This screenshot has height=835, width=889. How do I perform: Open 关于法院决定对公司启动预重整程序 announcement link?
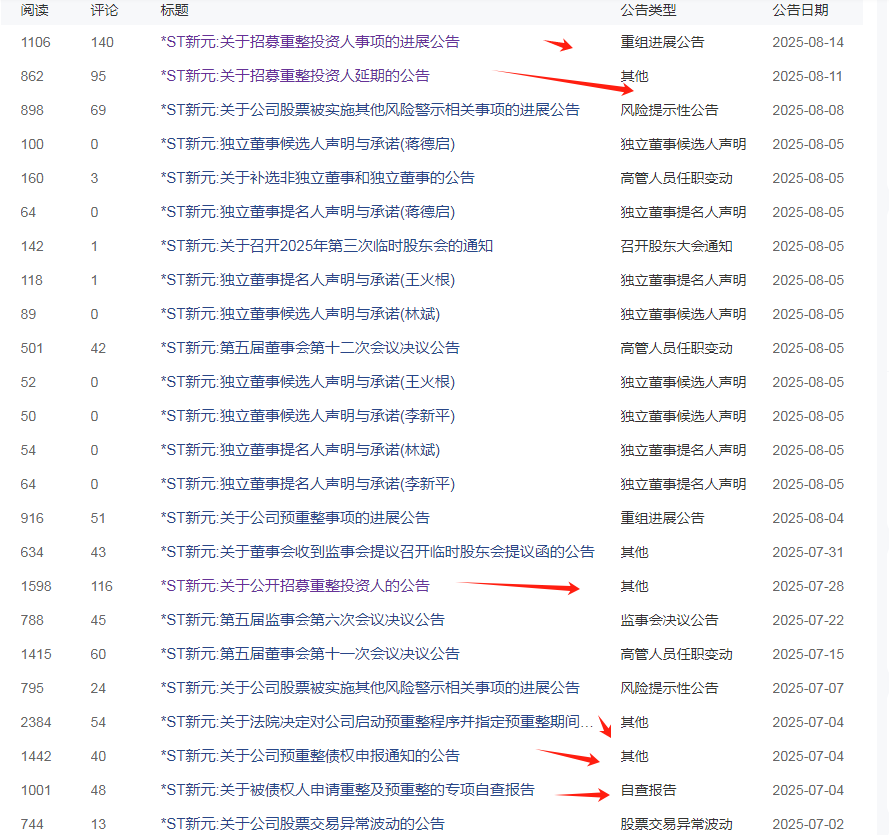(376, 722)
